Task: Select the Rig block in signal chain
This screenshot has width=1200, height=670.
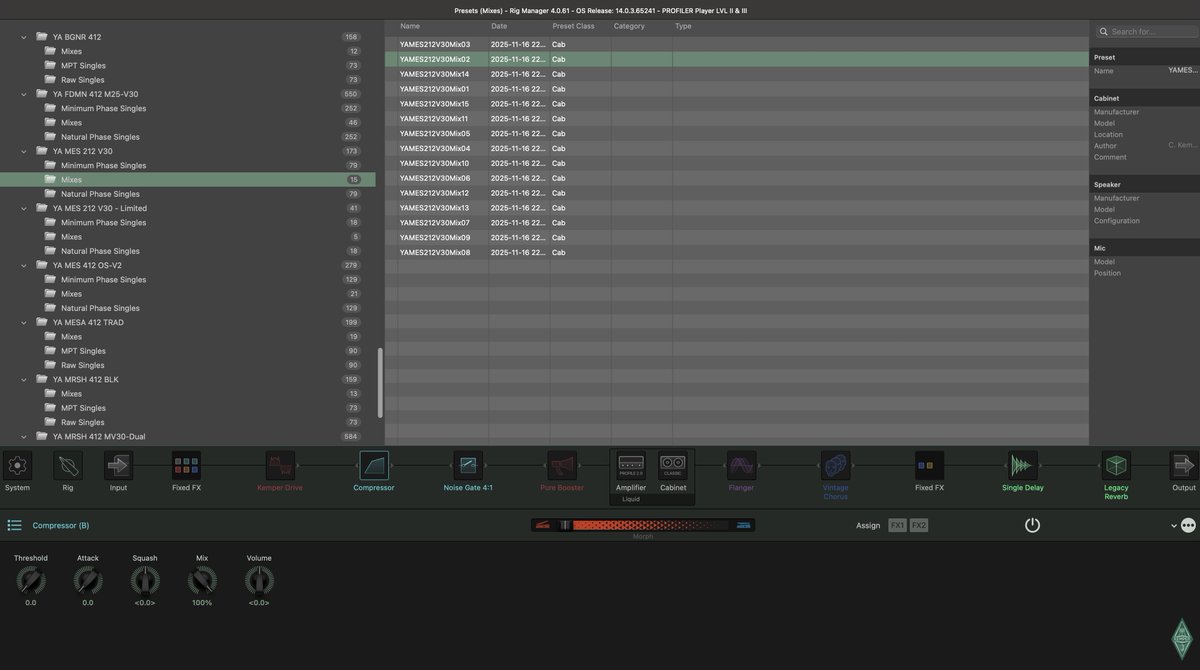Action: pos(68,465)
